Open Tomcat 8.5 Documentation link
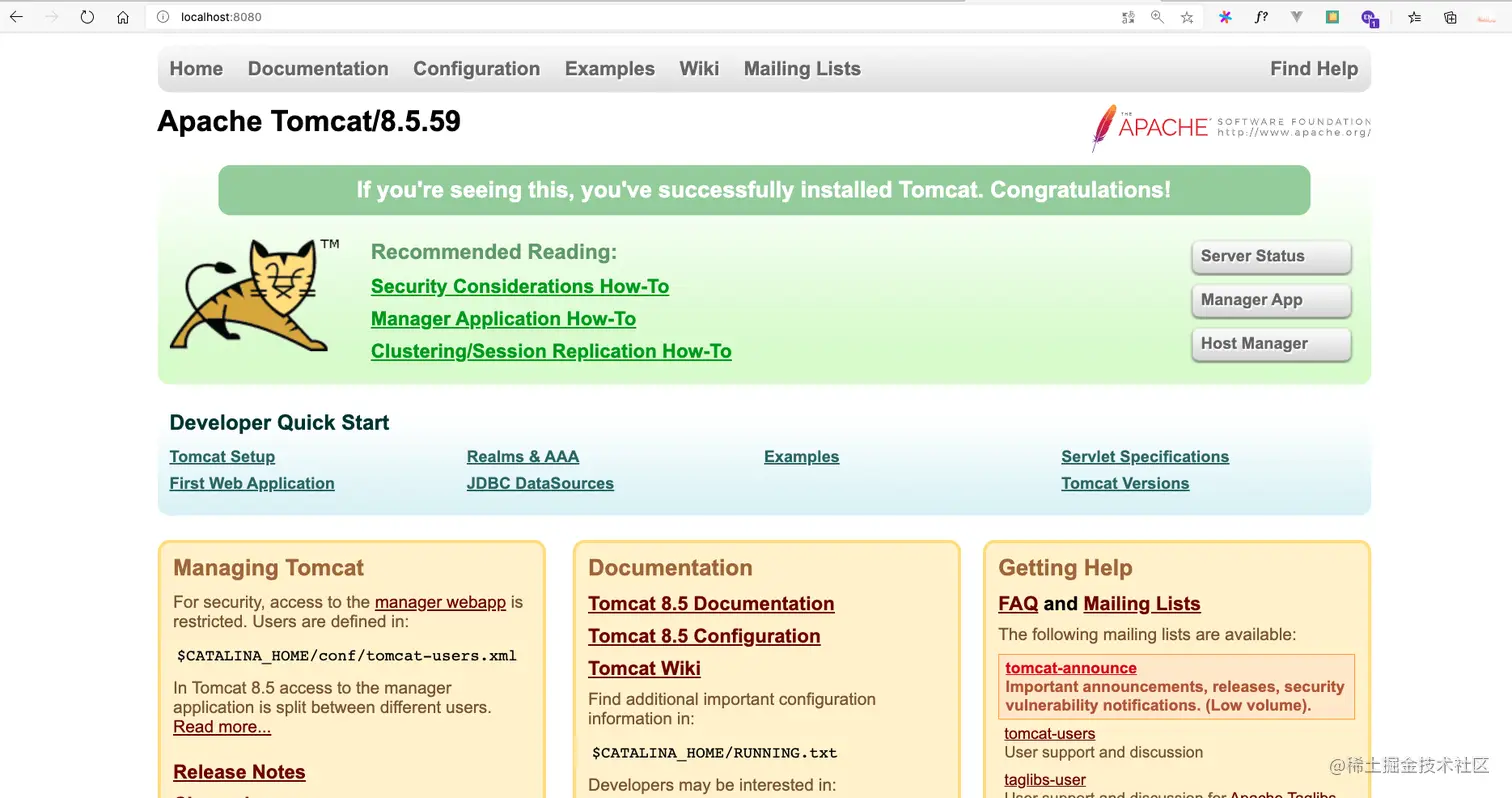The width and height of the screenshot is (1512, 798). [x=711, y=604]
